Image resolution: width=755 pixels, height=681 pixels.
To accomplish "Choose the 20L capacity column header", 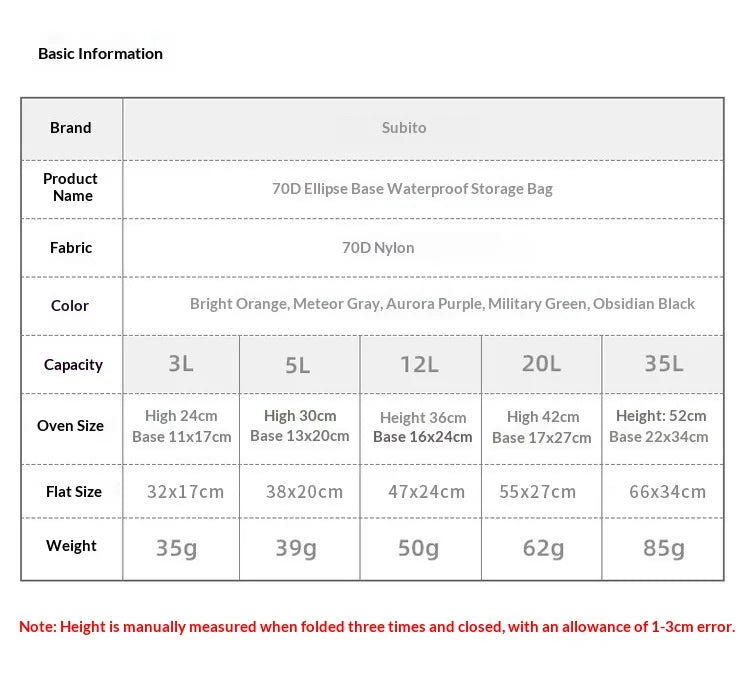I will [x=542, y=364].
